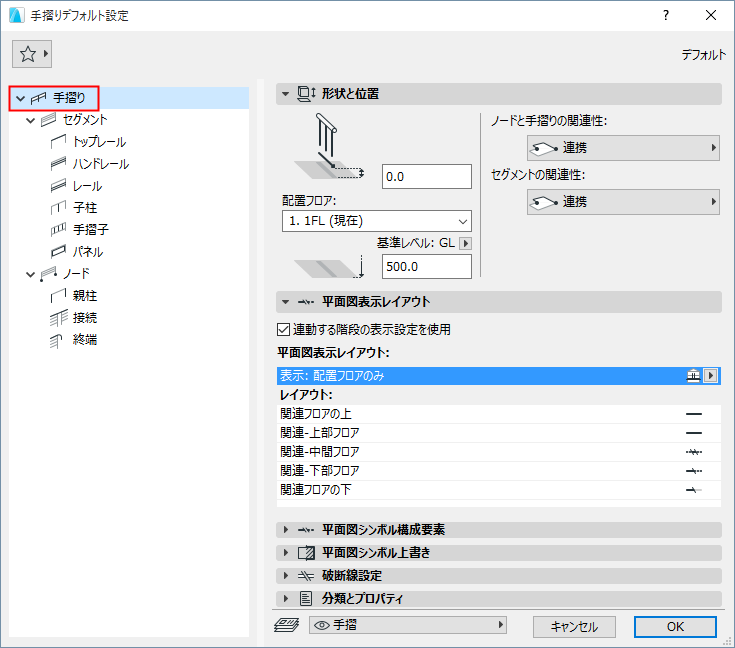Image resolution: width=735 pixels, height=648 pixels.
Task: Open the ノードと手摺りの関連性 連携 dropdown
Action: (623, 148)
